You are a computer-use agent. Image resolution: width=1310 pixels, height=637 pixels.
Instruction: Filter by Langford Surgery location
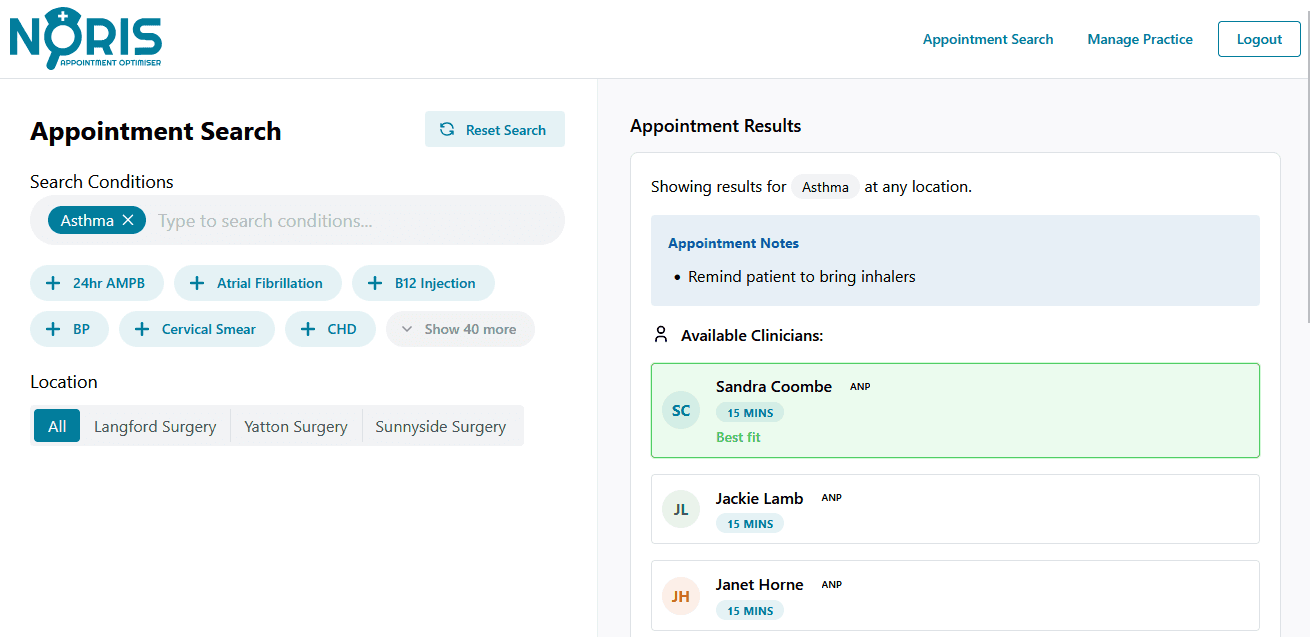tap(155, 426)
